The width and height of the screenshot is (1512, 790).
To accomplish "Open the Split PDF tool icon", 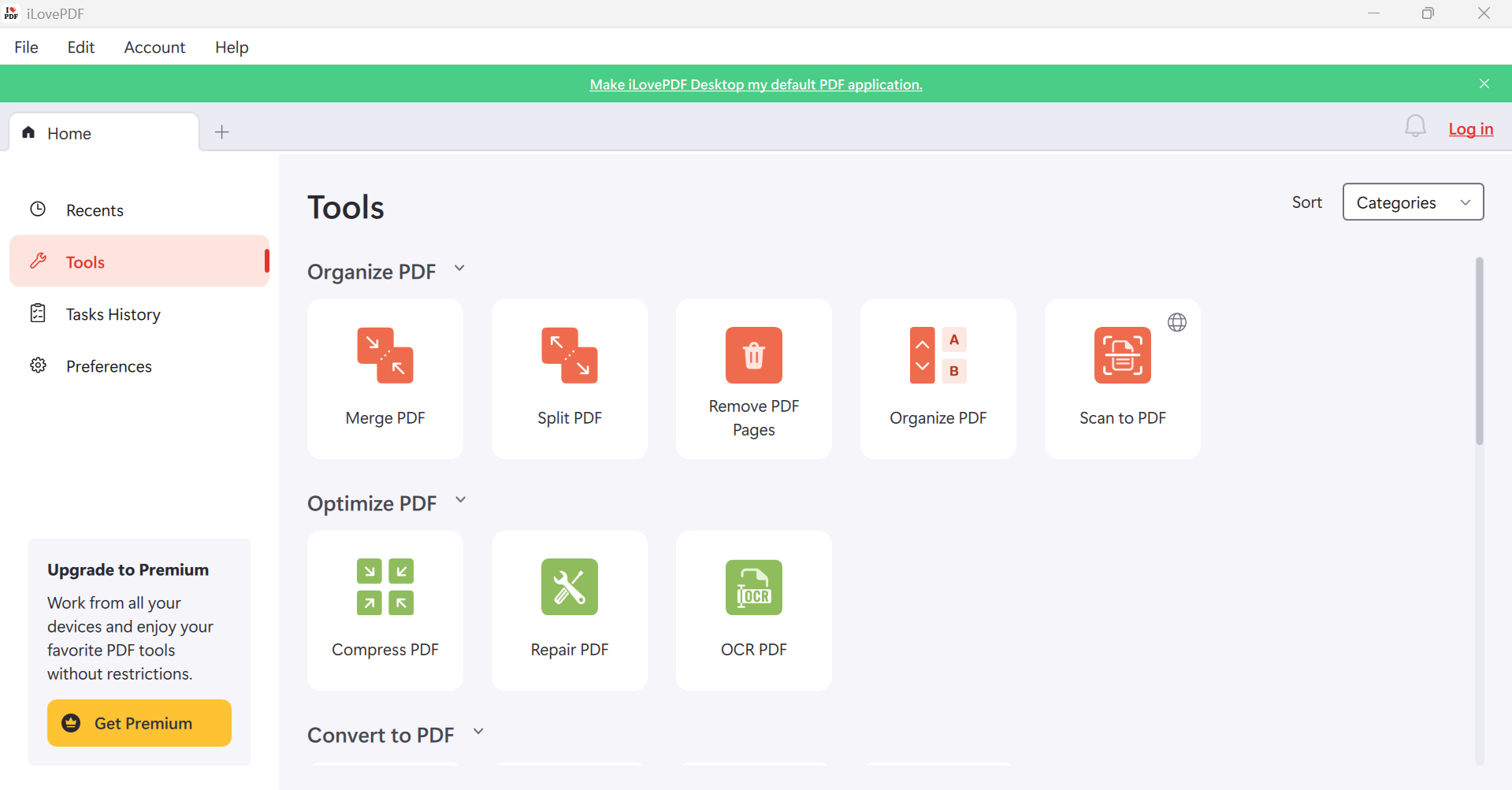I will pos(570,355).
